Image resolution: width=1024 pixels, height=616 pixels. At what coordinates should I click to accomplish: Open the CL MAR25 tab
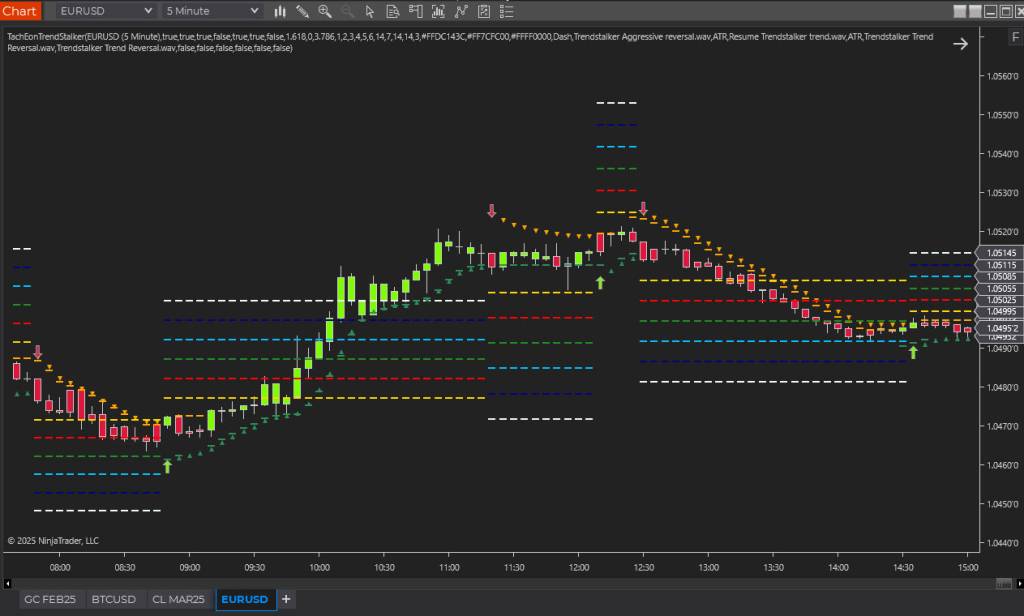click(179, 599)
